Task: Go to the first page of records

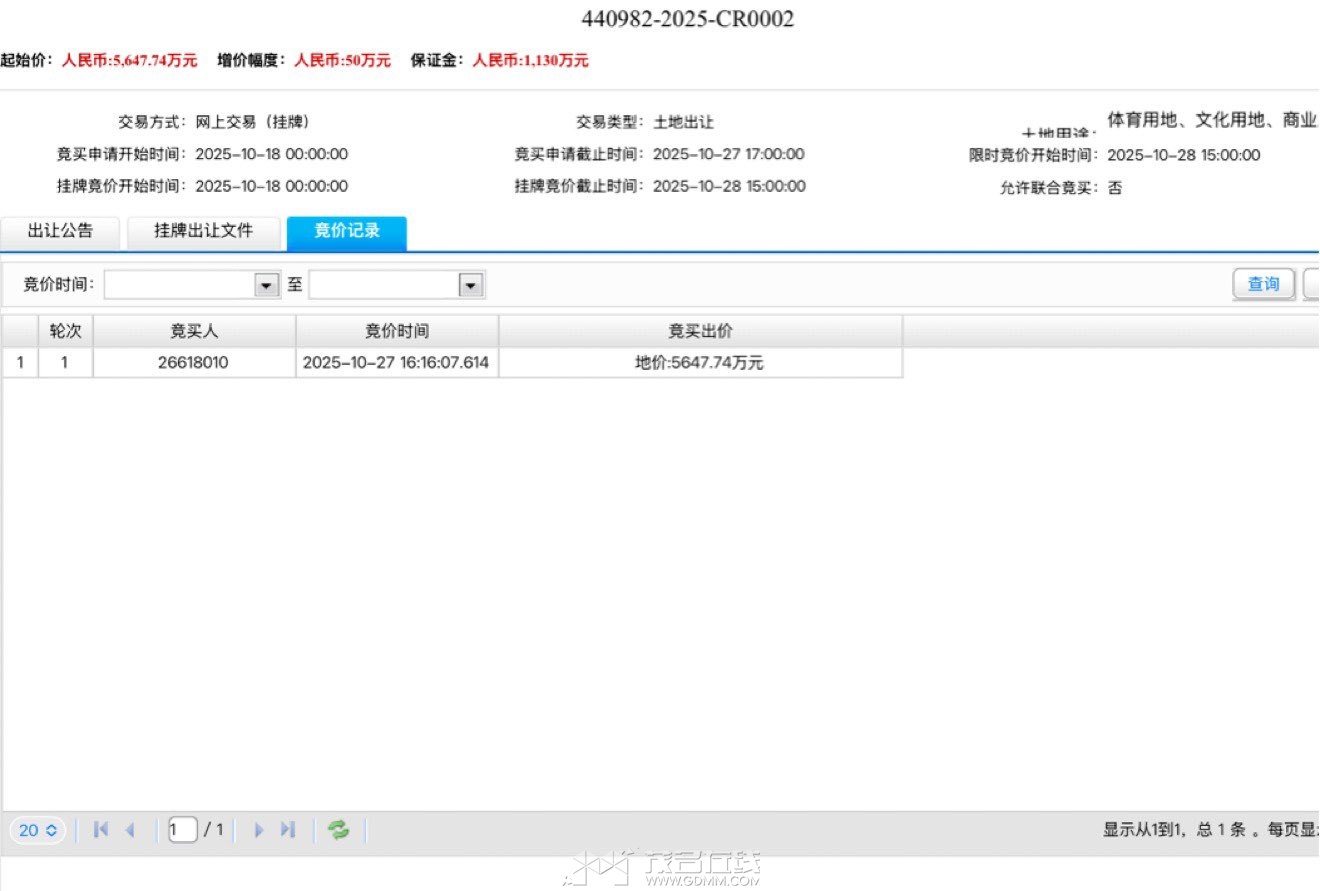Action: pyautogui.click(x=100, y=830)
